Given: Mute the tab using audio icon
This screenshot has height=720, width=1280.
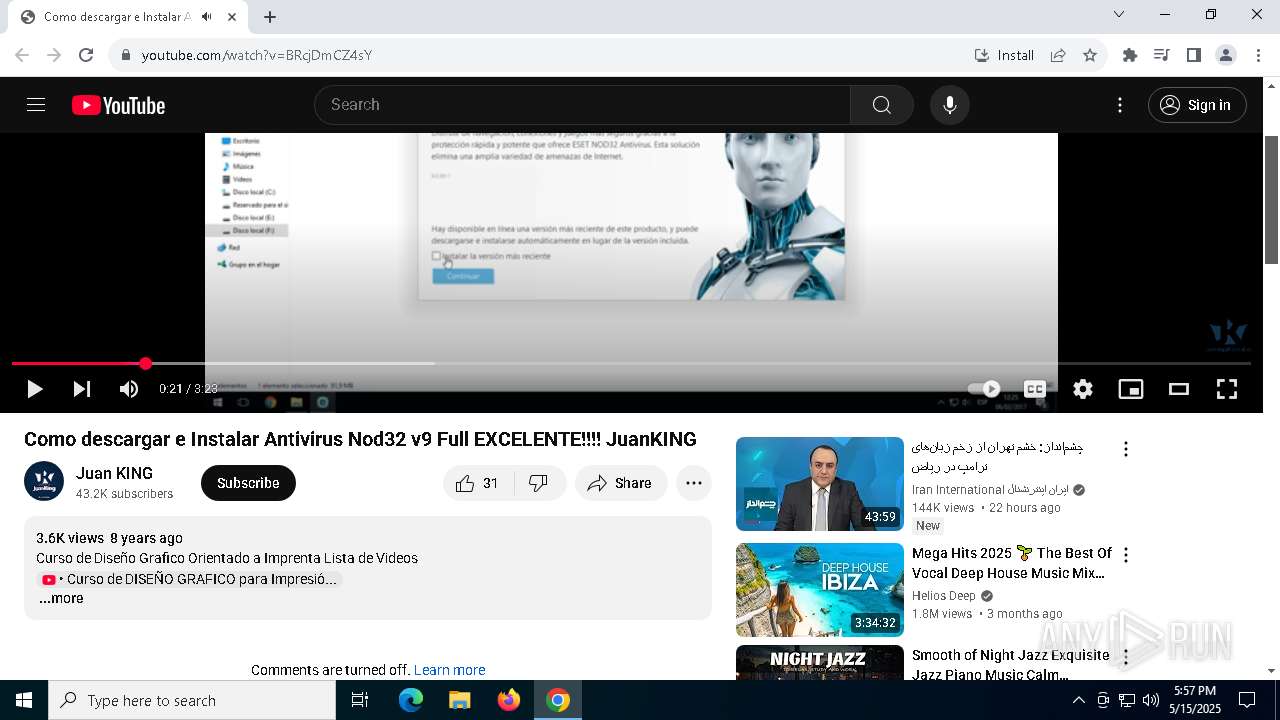Looking at the screenshot, I should (x=207, y=17).
